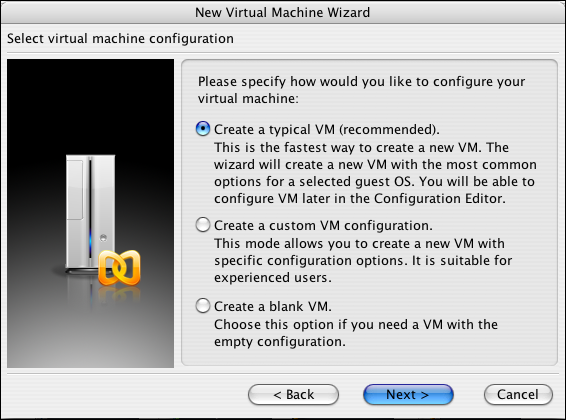
Task: Click the "Create a blank VM" label text
Action: (x=273, y=306)
